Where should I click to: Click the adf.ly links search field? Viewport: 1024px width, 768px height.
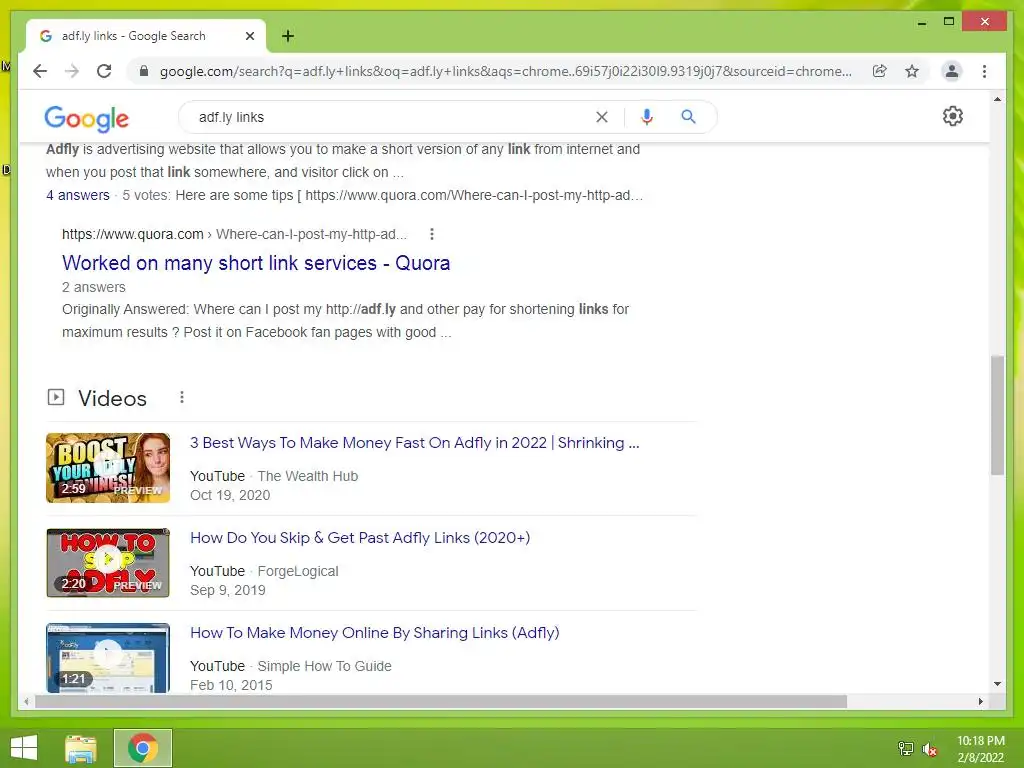tap(392, 117)
